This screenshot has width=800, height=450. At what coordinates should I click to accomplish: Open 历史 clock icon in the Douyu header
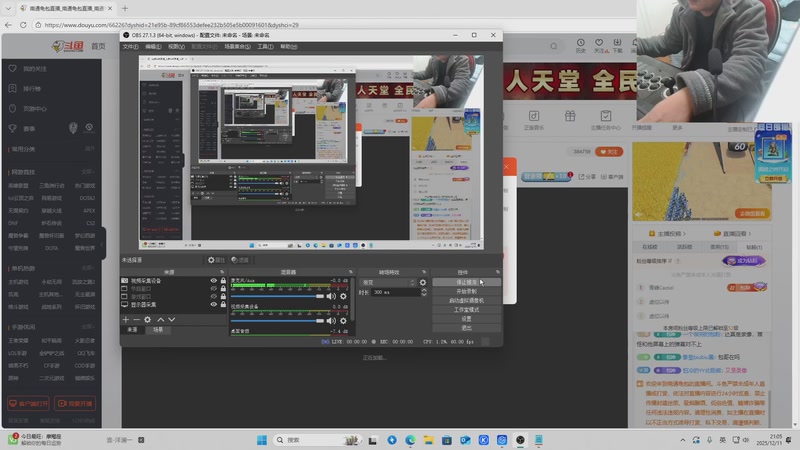coord(581,45)
